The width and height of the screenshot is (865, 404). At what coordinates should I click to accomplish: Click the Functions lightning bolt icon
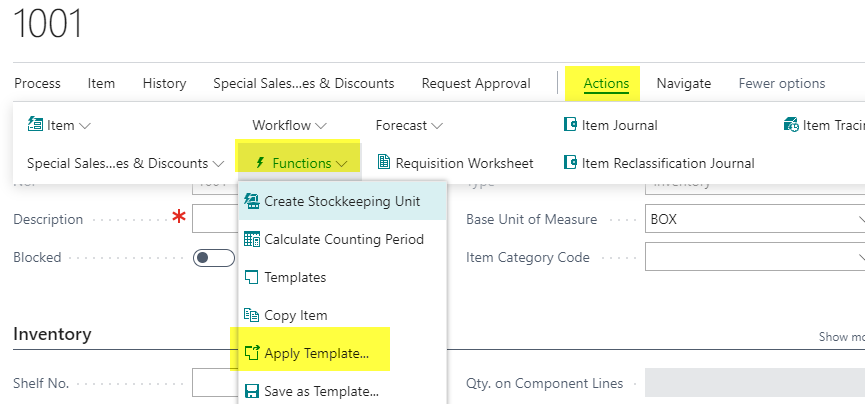(260, 163)
